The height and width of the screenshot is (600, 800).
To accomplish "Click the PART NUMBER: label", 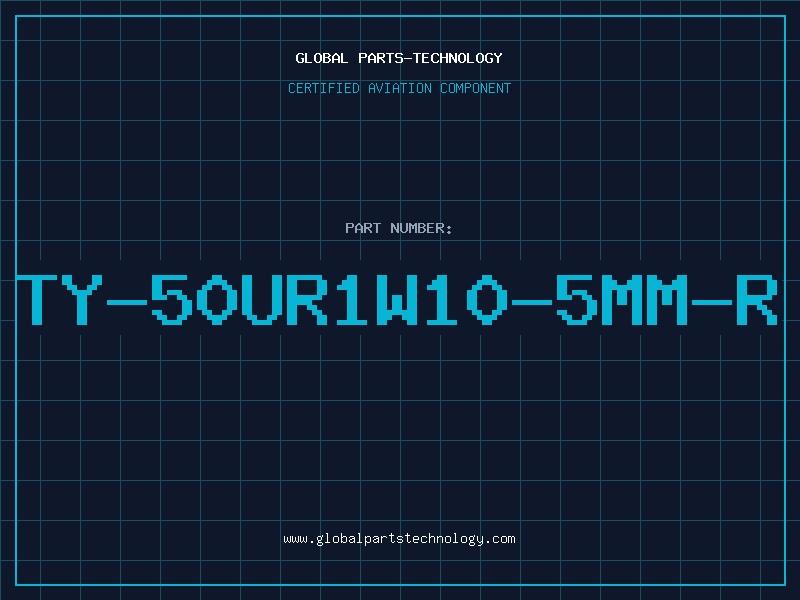I will click(x=399, y=228).
